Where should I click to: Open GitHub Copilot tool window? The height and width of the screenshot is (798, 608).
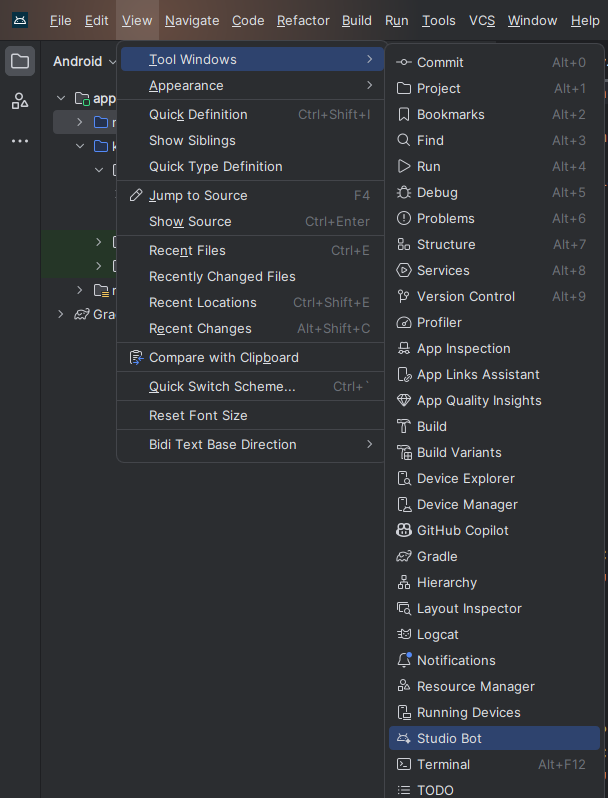point(494,530)
